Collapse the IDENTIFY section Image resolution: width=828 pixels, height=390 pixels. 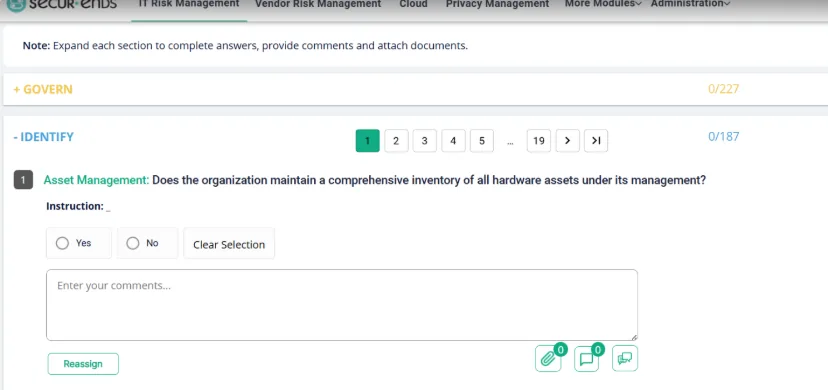(43, 137)
